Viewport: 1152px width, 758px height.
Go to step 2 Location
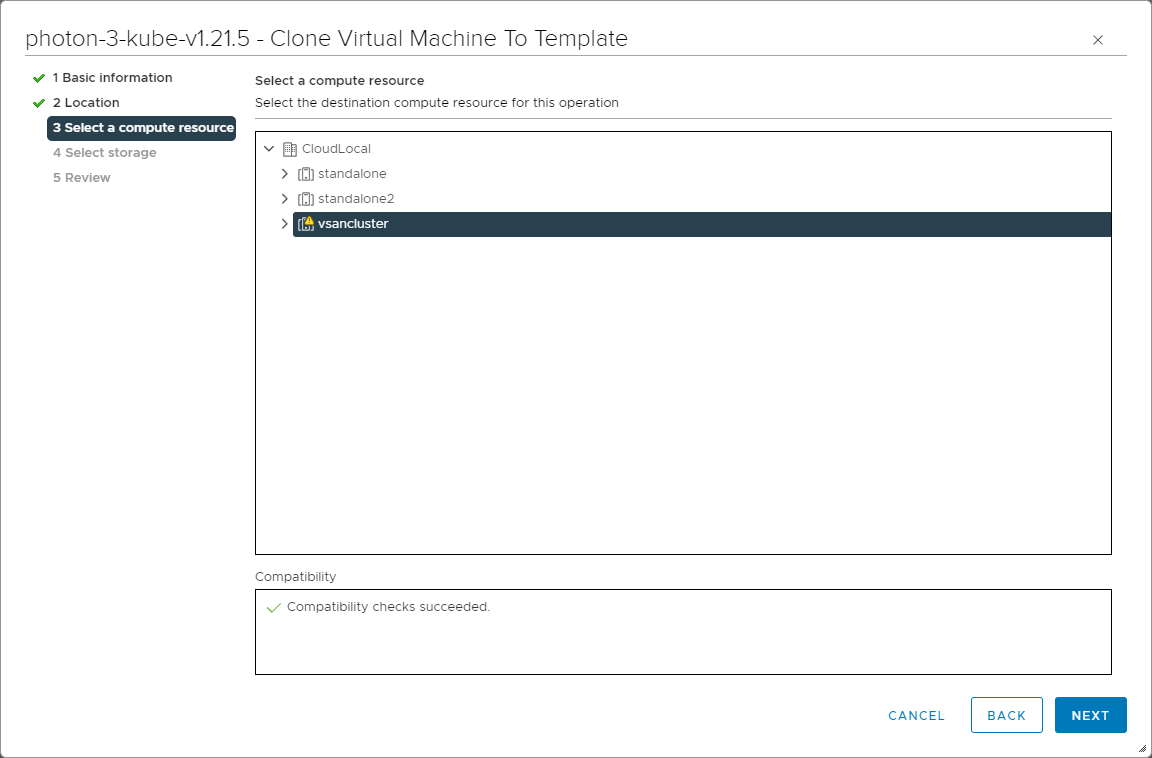pos(86,103)
